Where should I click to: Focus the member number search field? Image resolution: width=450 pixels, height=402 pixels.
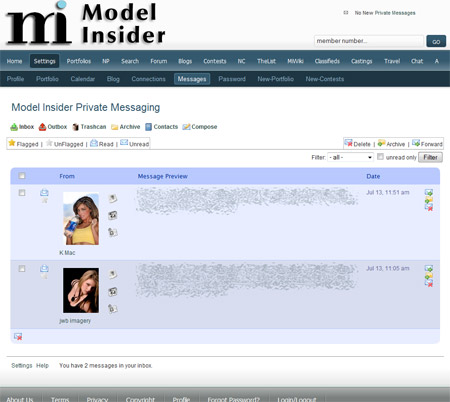[369, 41]
